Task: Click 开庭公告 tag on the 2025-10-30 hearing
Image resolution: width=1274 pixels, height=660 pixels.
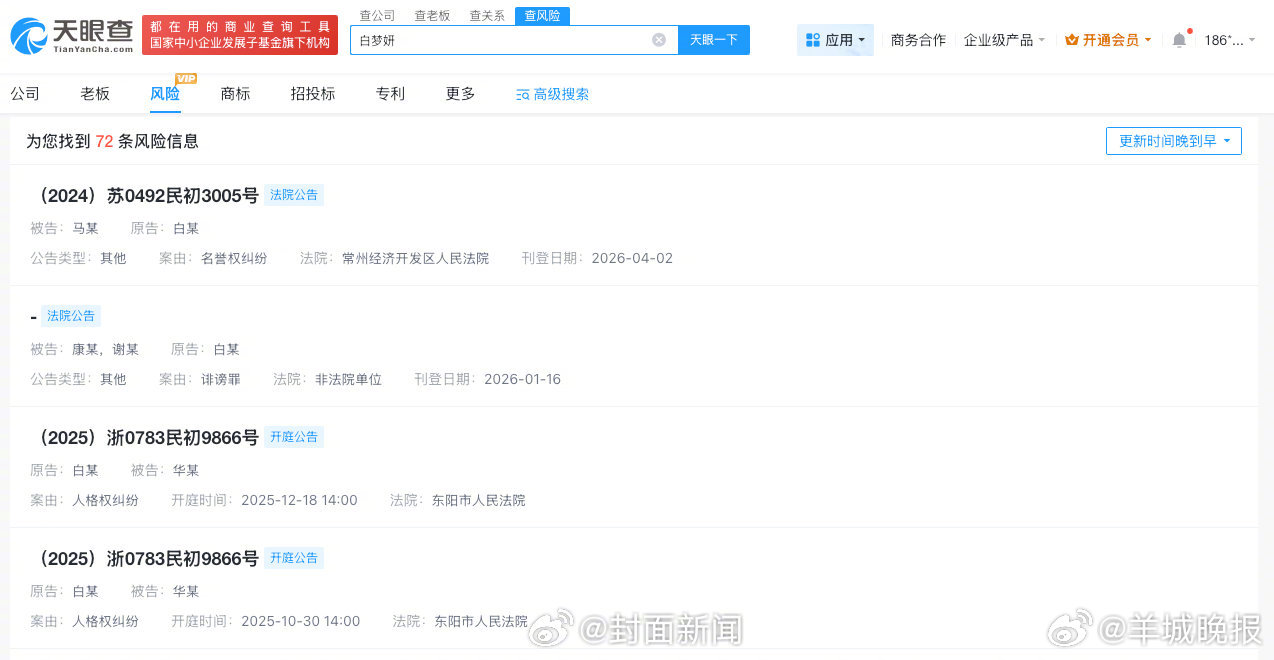Action: (294, 558)
